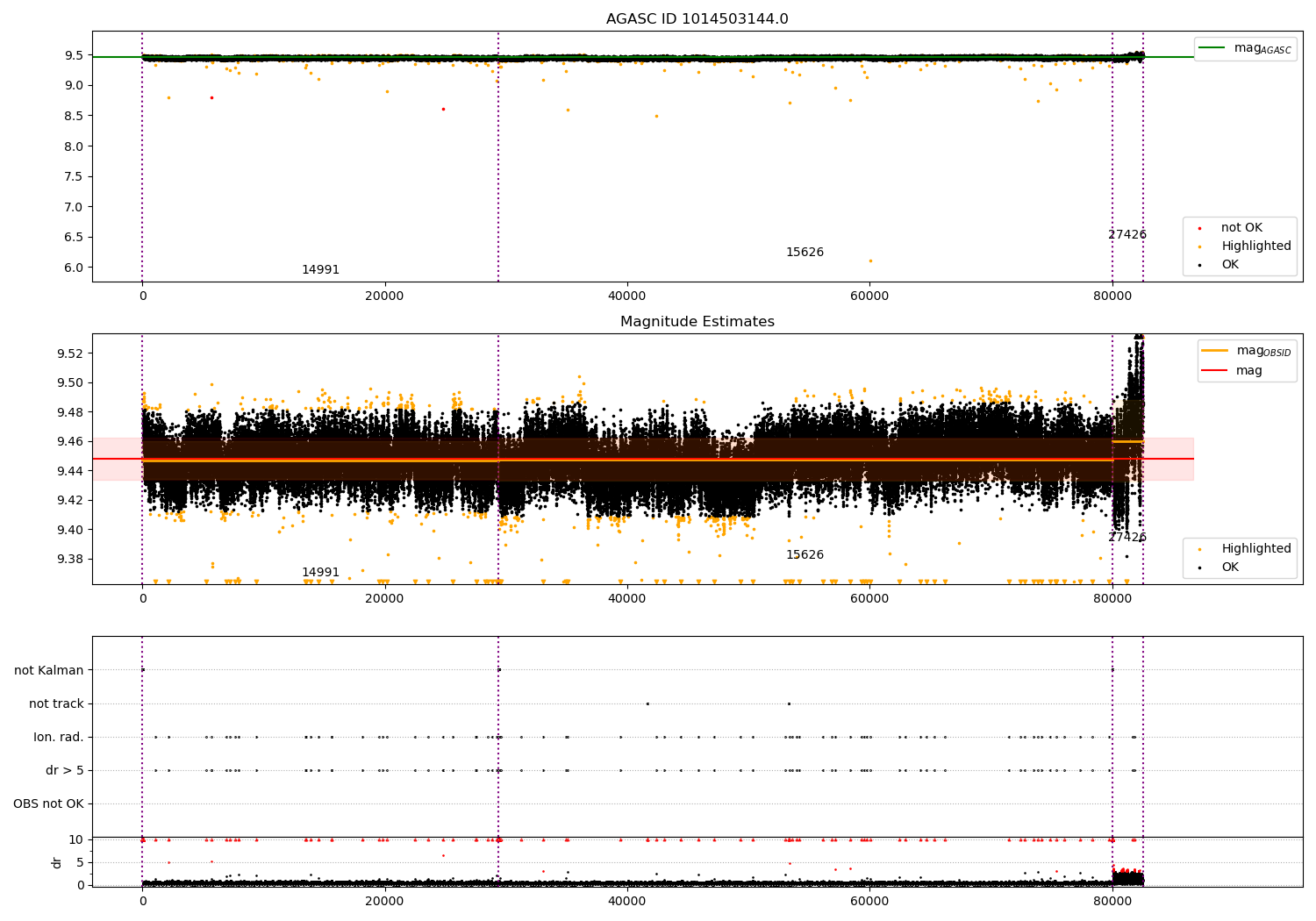This screenshot has height=921, width=1316.
Task: Click the '9.52' y-axis tick in the middle plot
Action: (x=71, y=353)
